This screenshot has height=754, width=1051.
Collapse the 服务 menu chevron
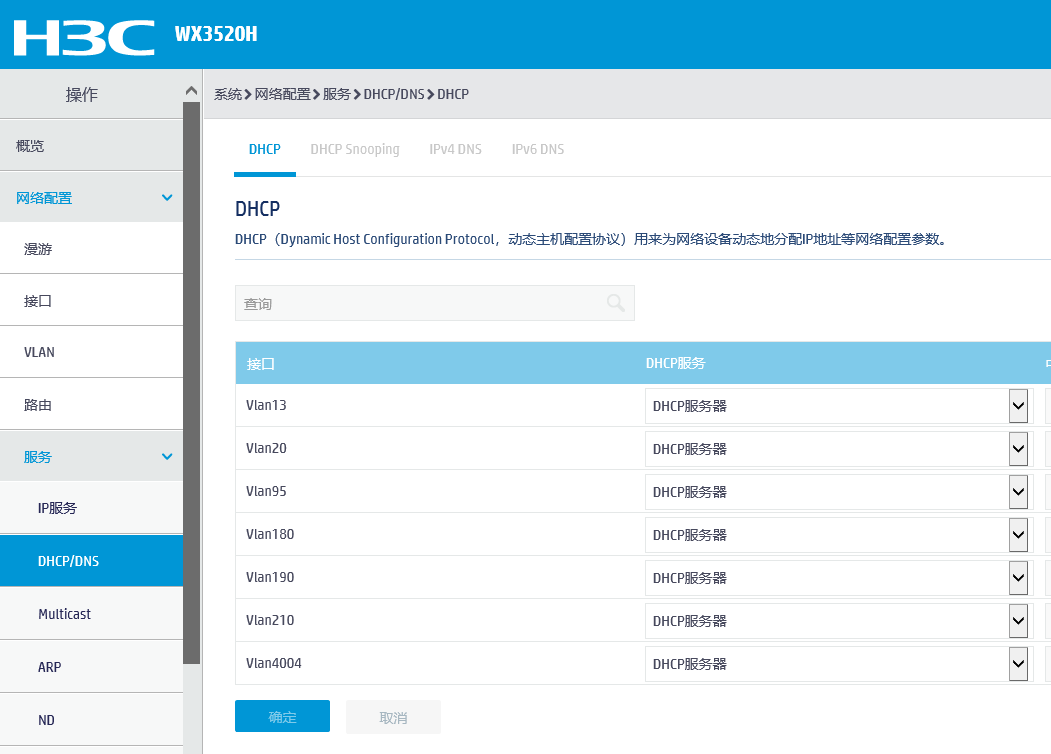(167, 456)
